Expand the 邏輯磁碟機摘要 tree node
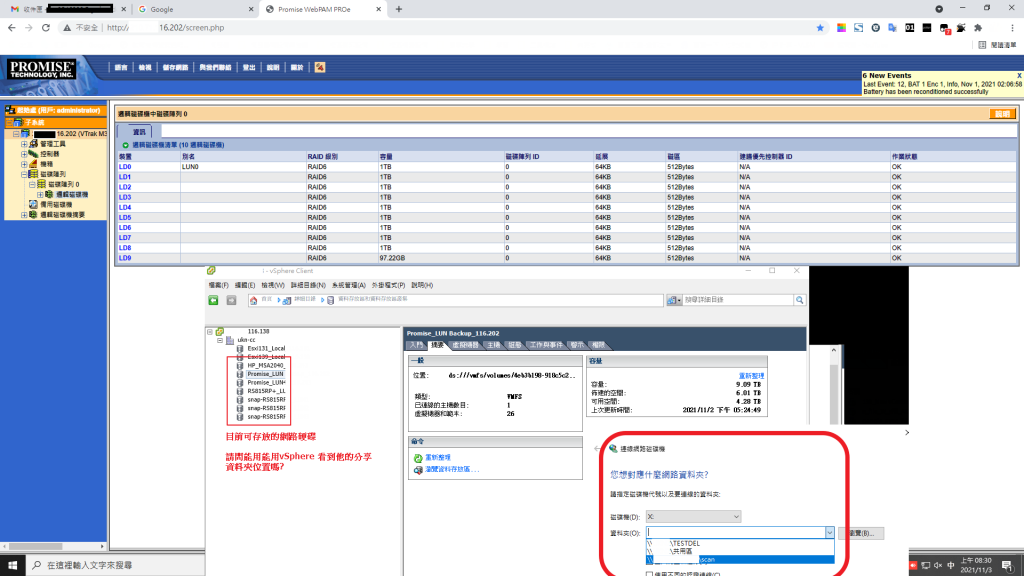The height and width of the screenshot is (576, 1024). pos(24,215)
